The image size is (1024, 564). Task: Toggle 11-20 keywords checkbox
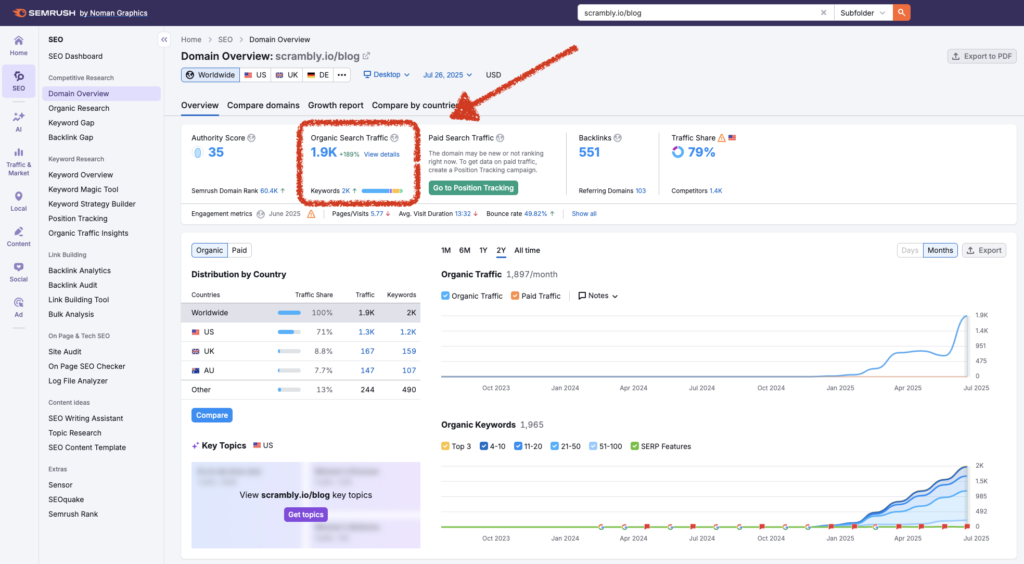click(x=518, y=446)
